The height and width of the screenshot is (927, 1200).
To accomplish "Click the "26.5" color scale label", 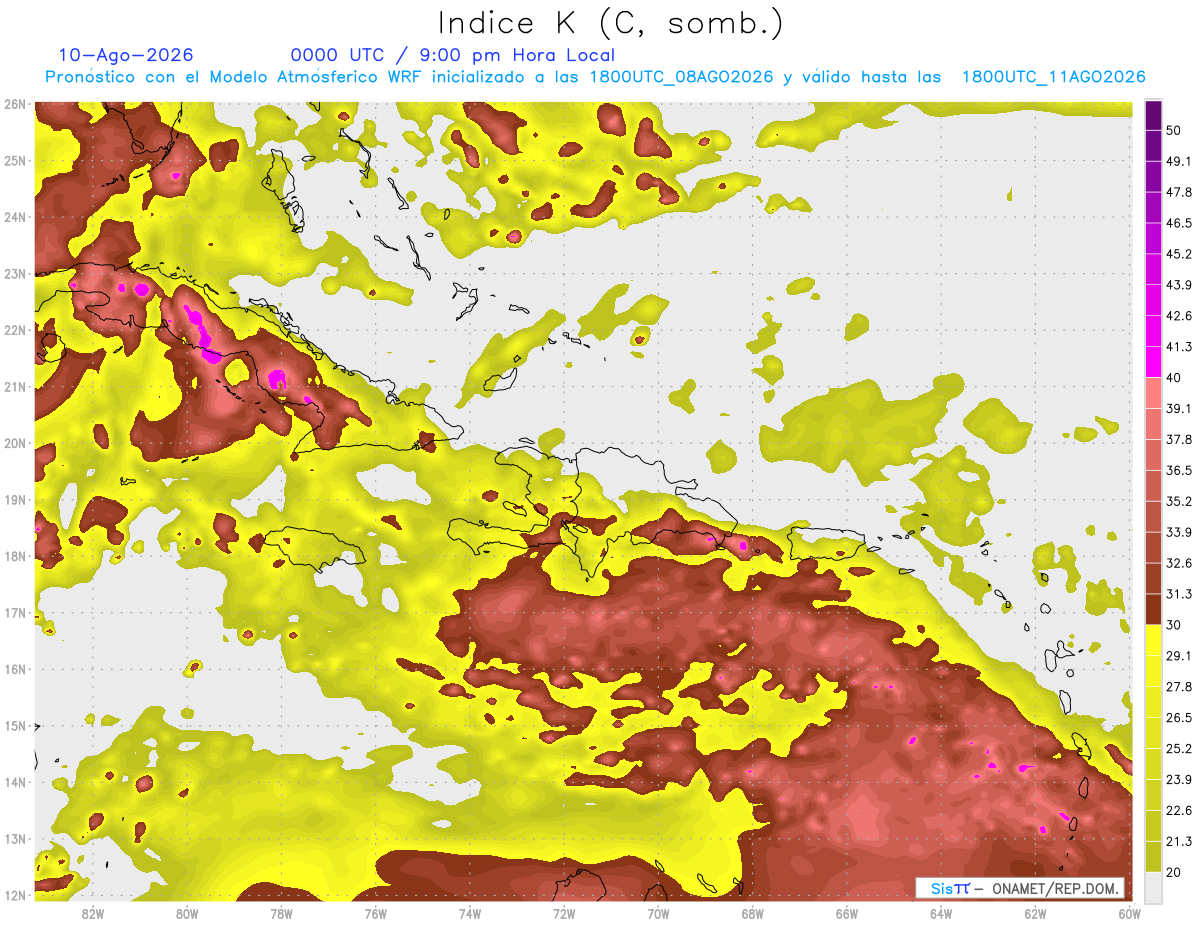I will tap(1178, 718).
